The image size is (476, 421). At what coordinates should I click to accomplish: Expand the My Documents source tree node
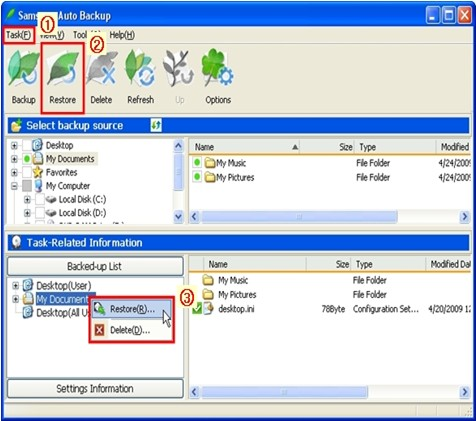pyautogui.click(x=14, y=159)
